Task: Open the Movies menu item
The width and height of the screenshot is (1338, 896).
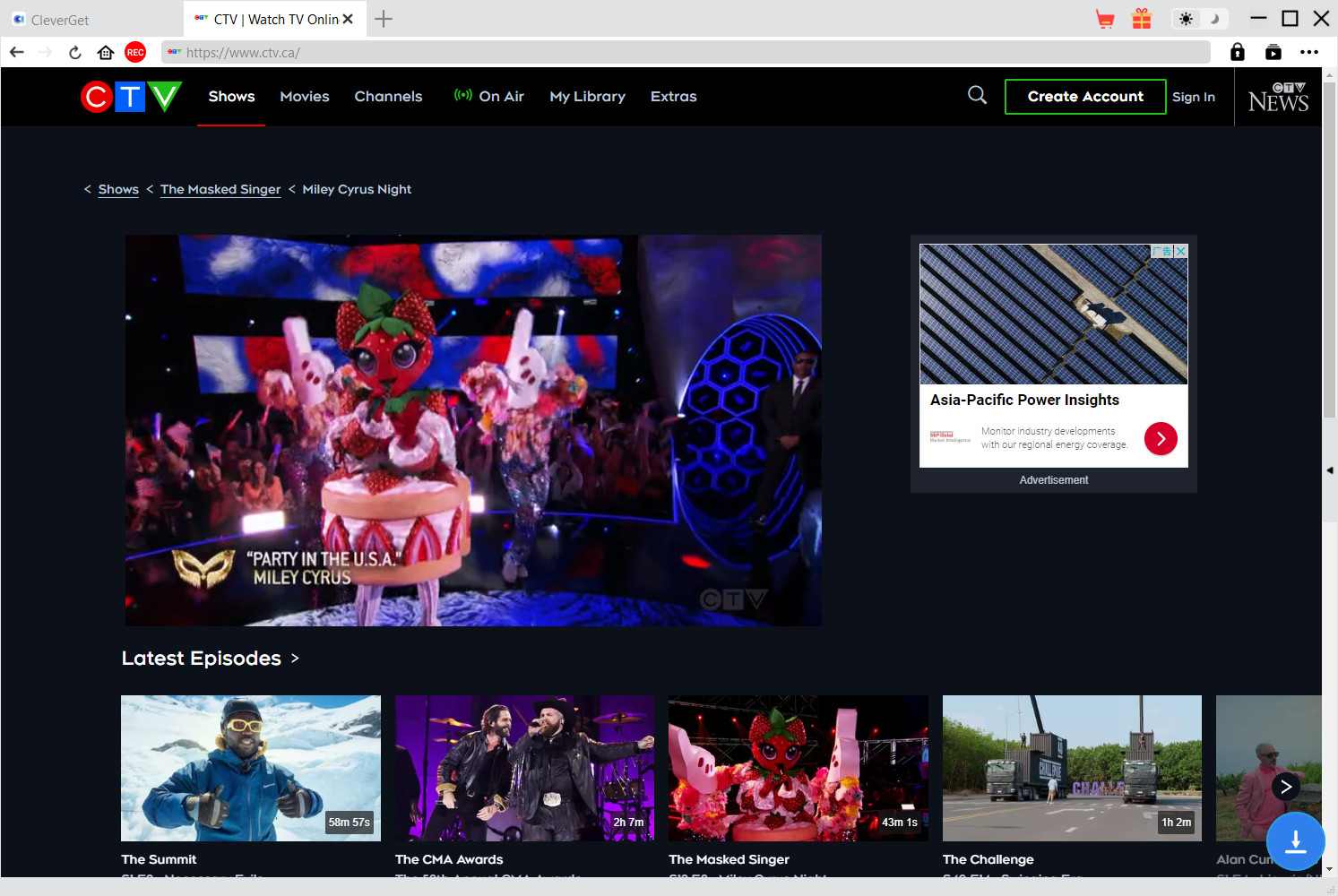Action: tap(304, 97)
